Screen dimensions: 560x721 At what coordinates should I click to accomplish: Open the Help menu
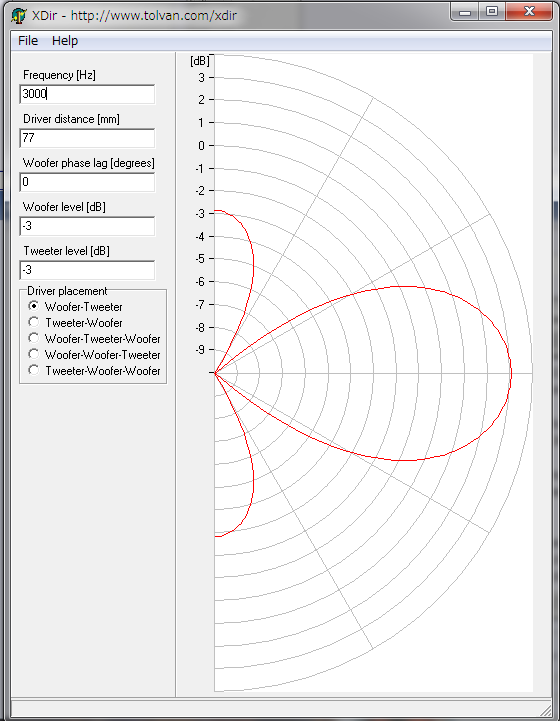tap(65, 40)
